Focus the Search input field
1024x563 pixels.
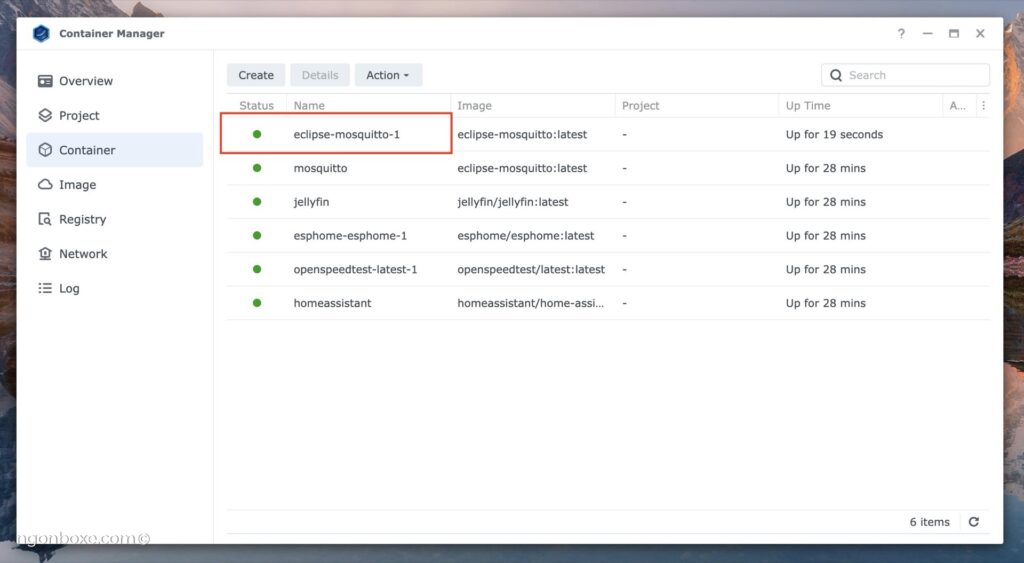(905, 75)
